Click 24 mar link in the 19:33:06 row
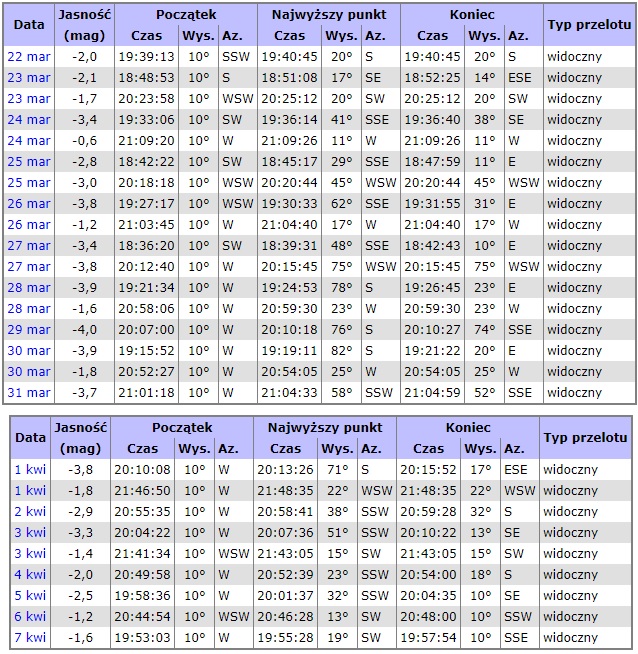Screen dimensions: 638x654 pos(29,119)
